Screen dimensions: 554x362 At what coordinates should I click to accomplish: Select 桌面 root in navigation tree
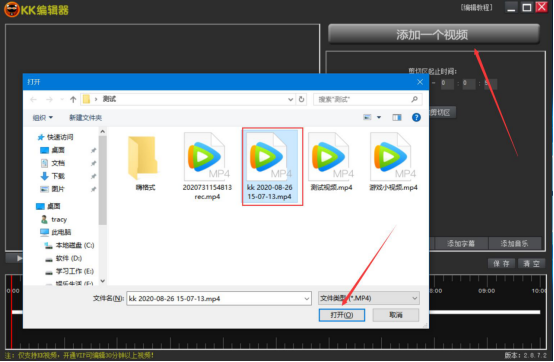click(49, 206)
